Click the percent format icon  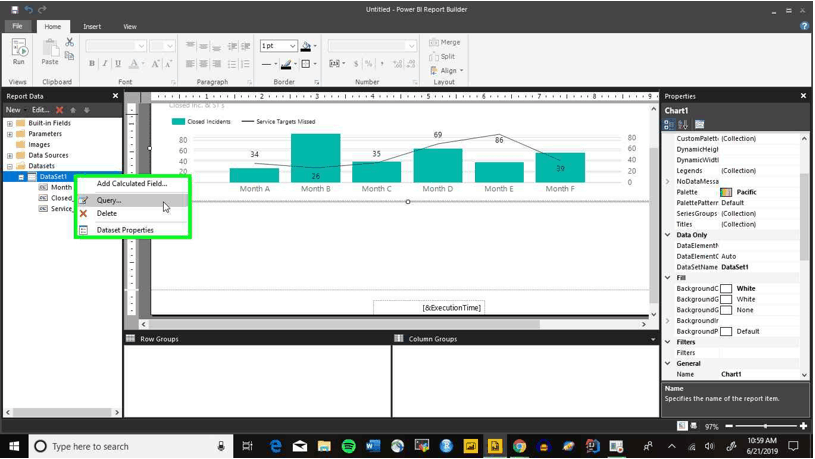(x=369, y=63)
